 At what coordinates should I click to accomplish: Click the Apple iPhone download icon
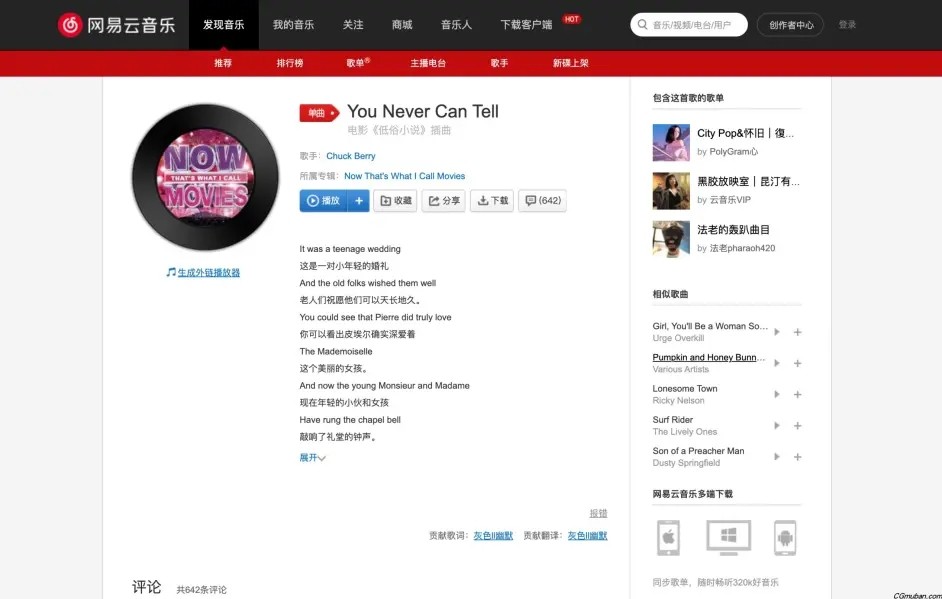(x=668, y=537)
